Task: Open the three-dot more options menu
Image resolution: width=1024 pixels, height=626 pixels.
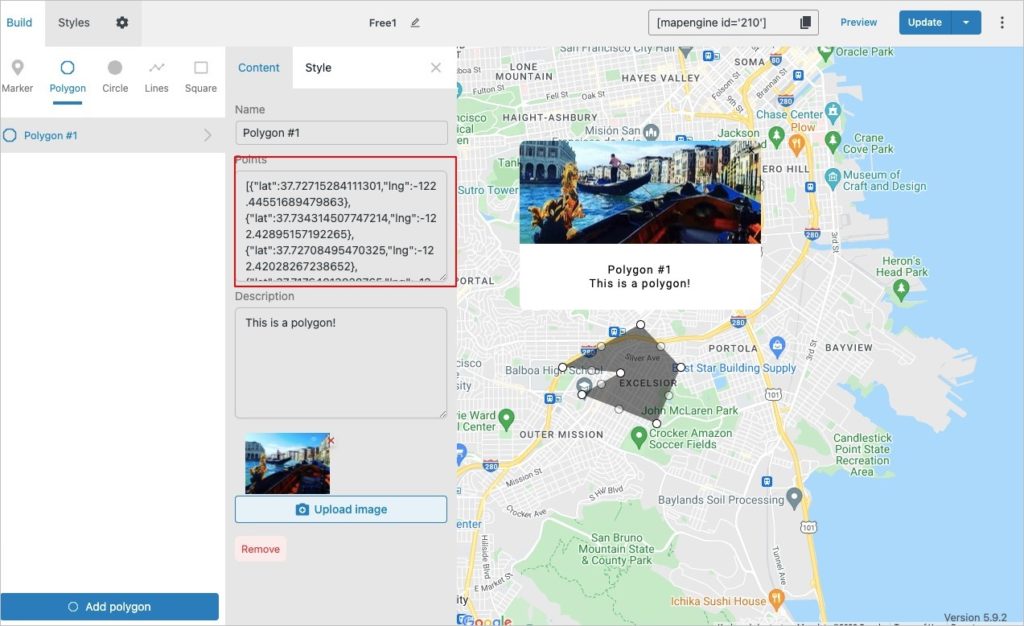Action: click(x=1002, y=22)
